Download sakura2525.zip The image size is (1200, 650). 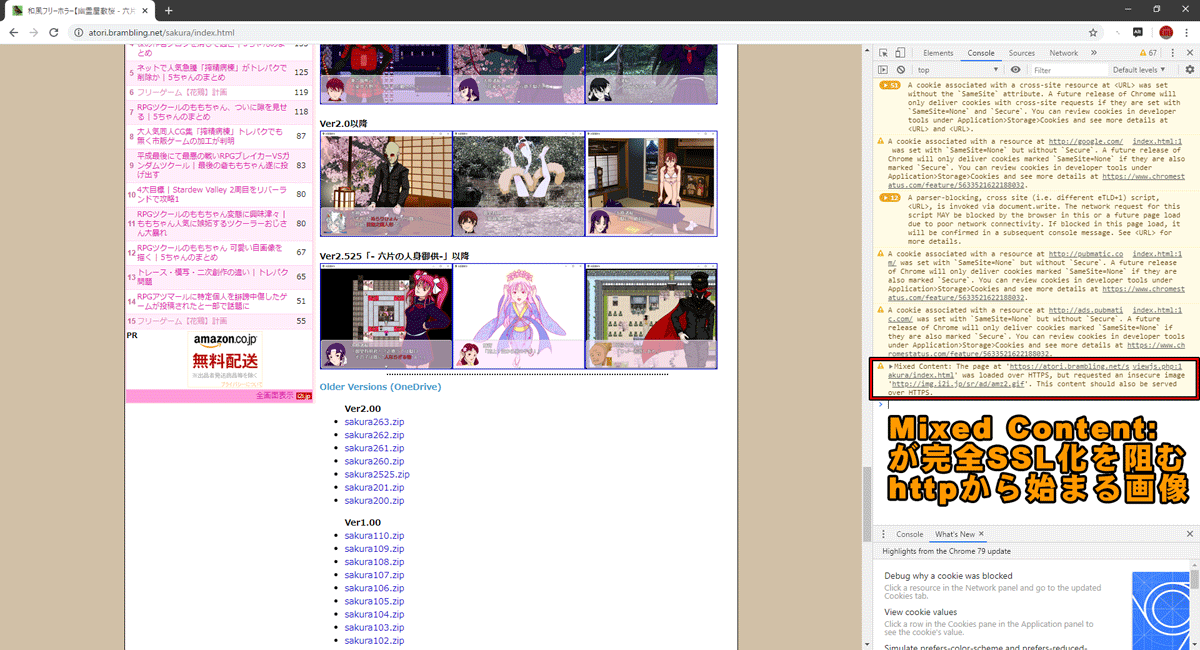[377, 474]
